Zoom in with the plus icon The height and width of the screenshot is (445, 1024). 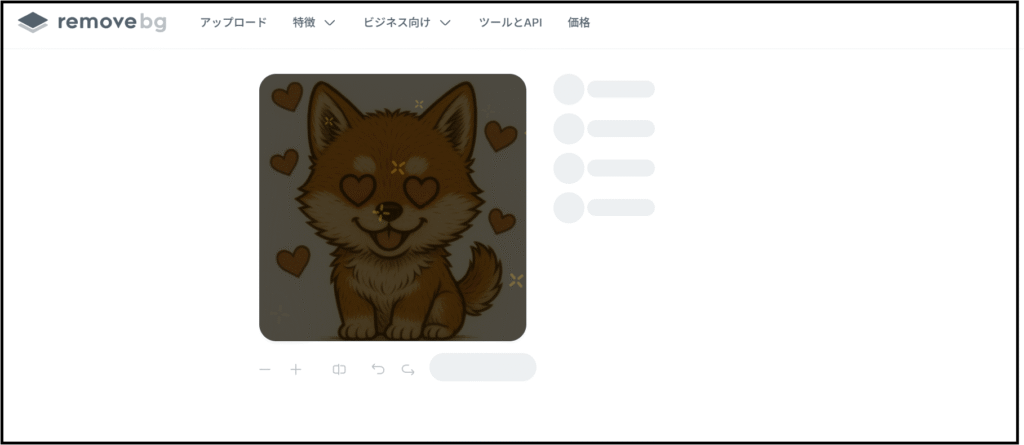(x=296, y=370)
